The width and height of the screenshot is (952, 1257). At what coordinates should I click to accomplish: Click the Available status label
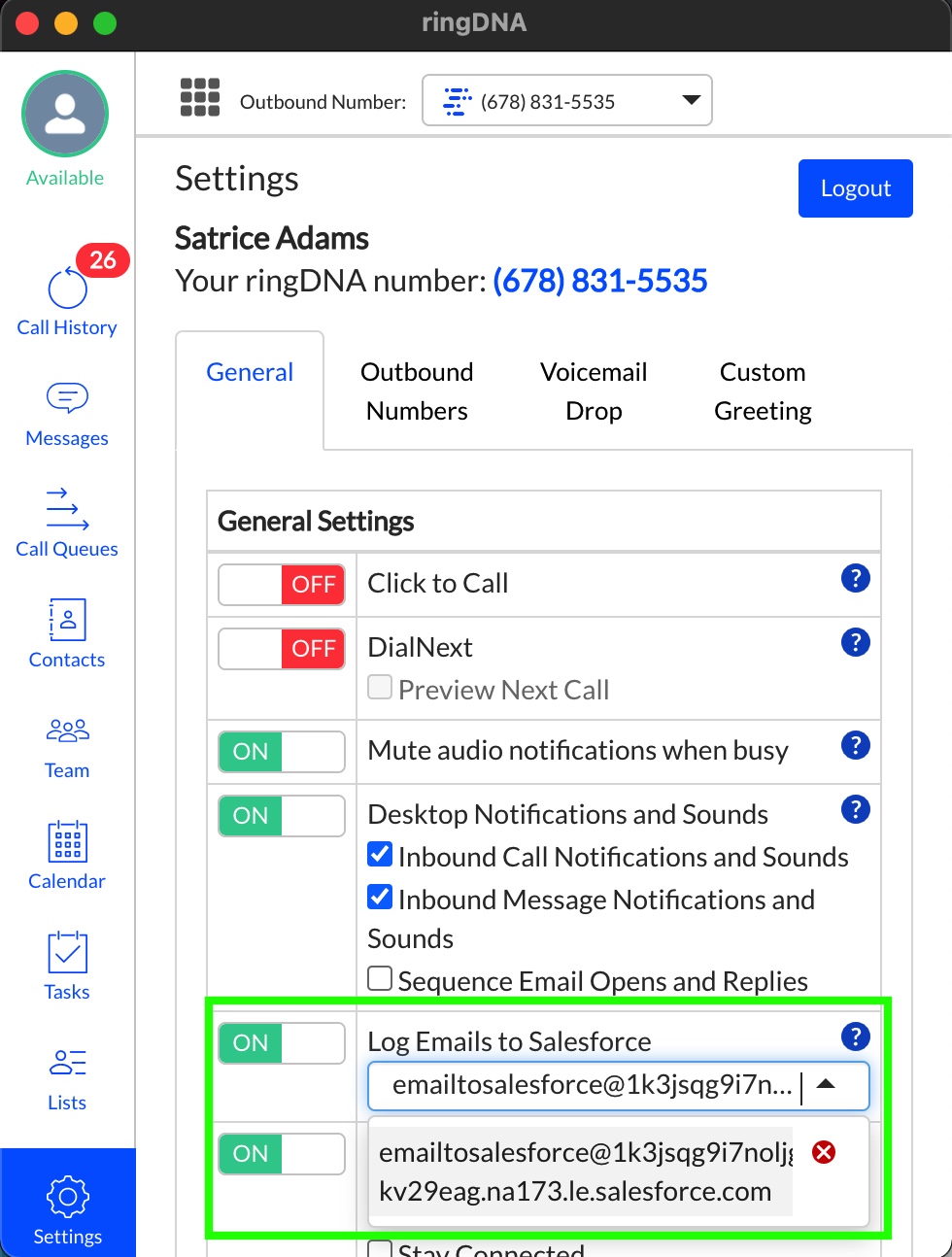(x=65, y=178)
